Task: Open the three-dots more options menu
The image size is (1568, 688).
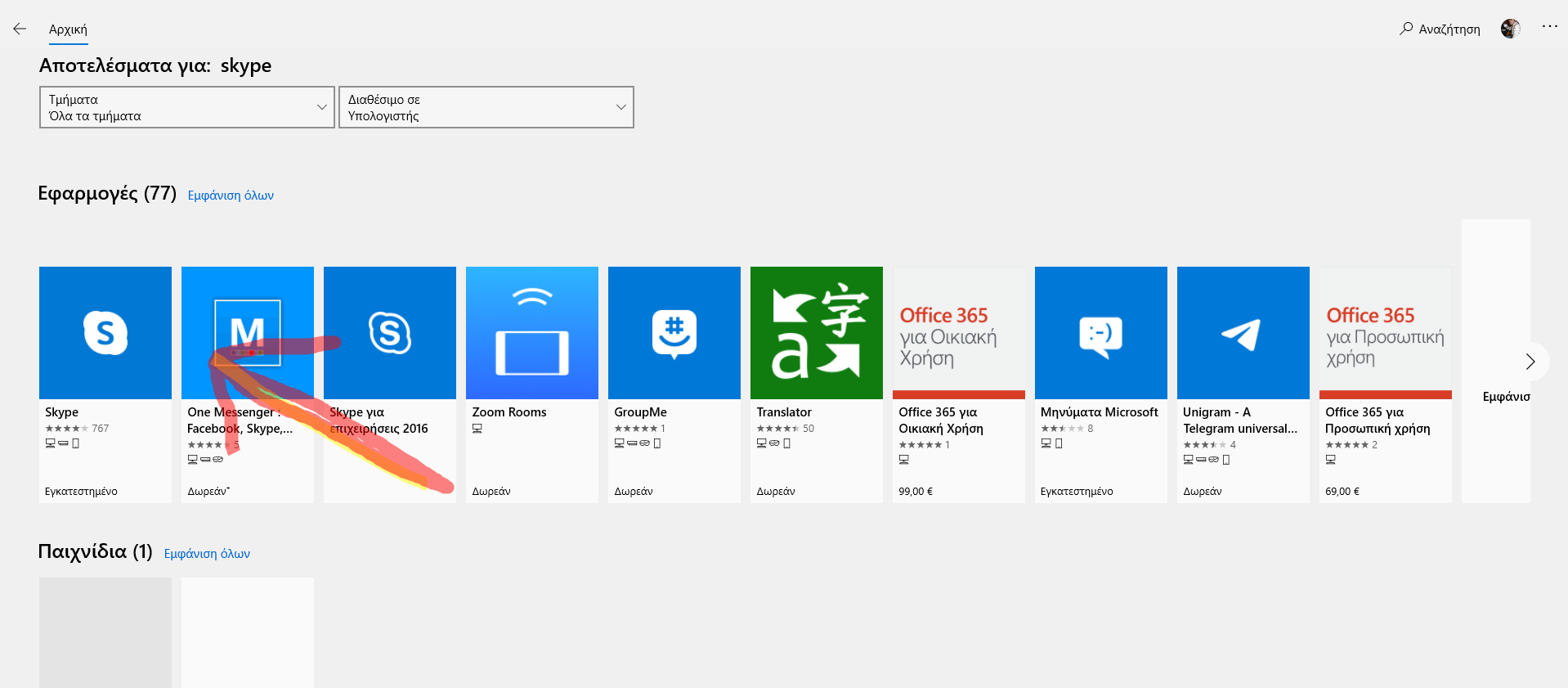Action: [x=1549, y=27]
